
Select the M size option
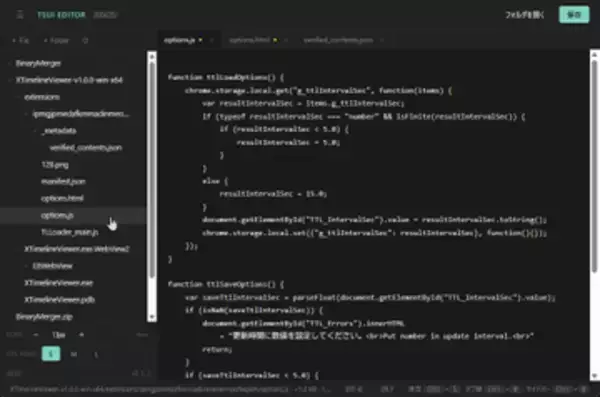pos(73,354)
